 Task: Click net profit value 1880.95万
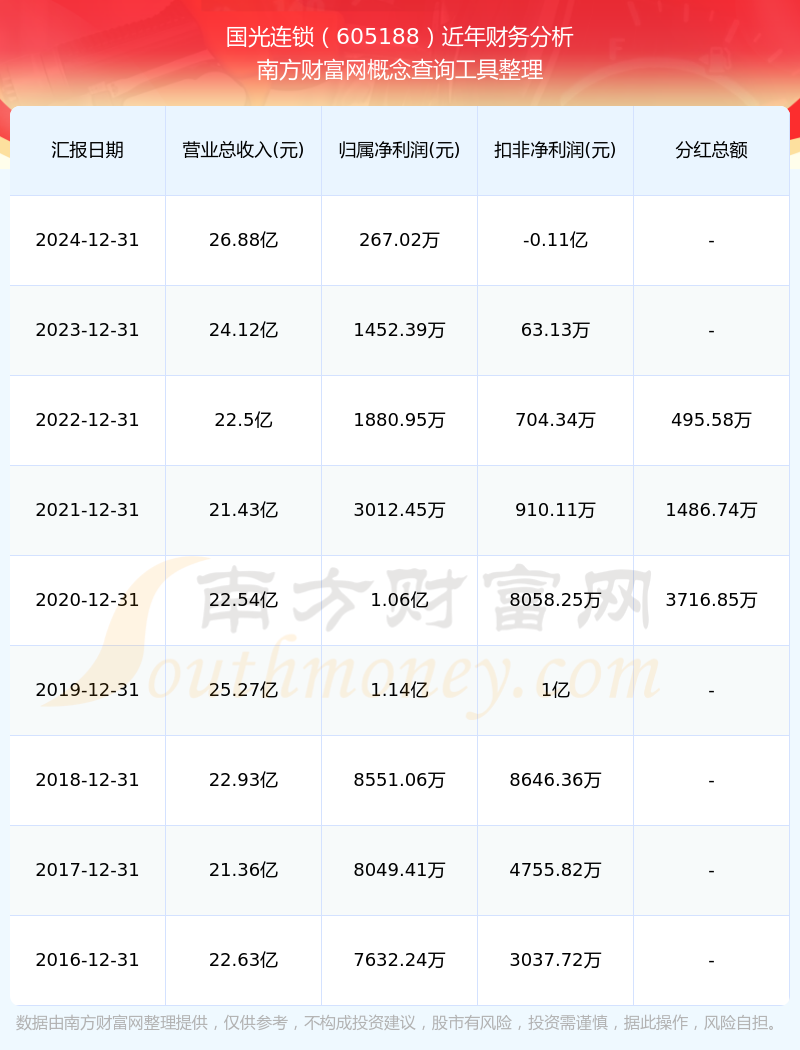[x=400, y=420]
